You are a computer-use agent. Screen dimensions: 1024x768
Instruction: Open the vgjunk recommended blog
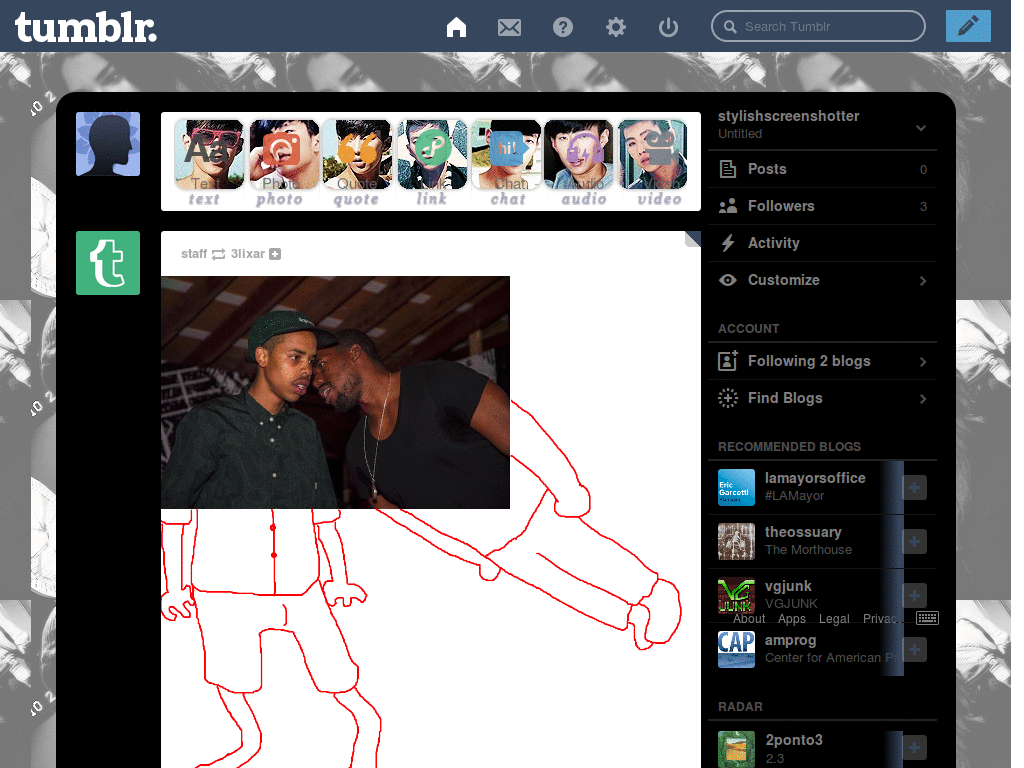(788, 586)
